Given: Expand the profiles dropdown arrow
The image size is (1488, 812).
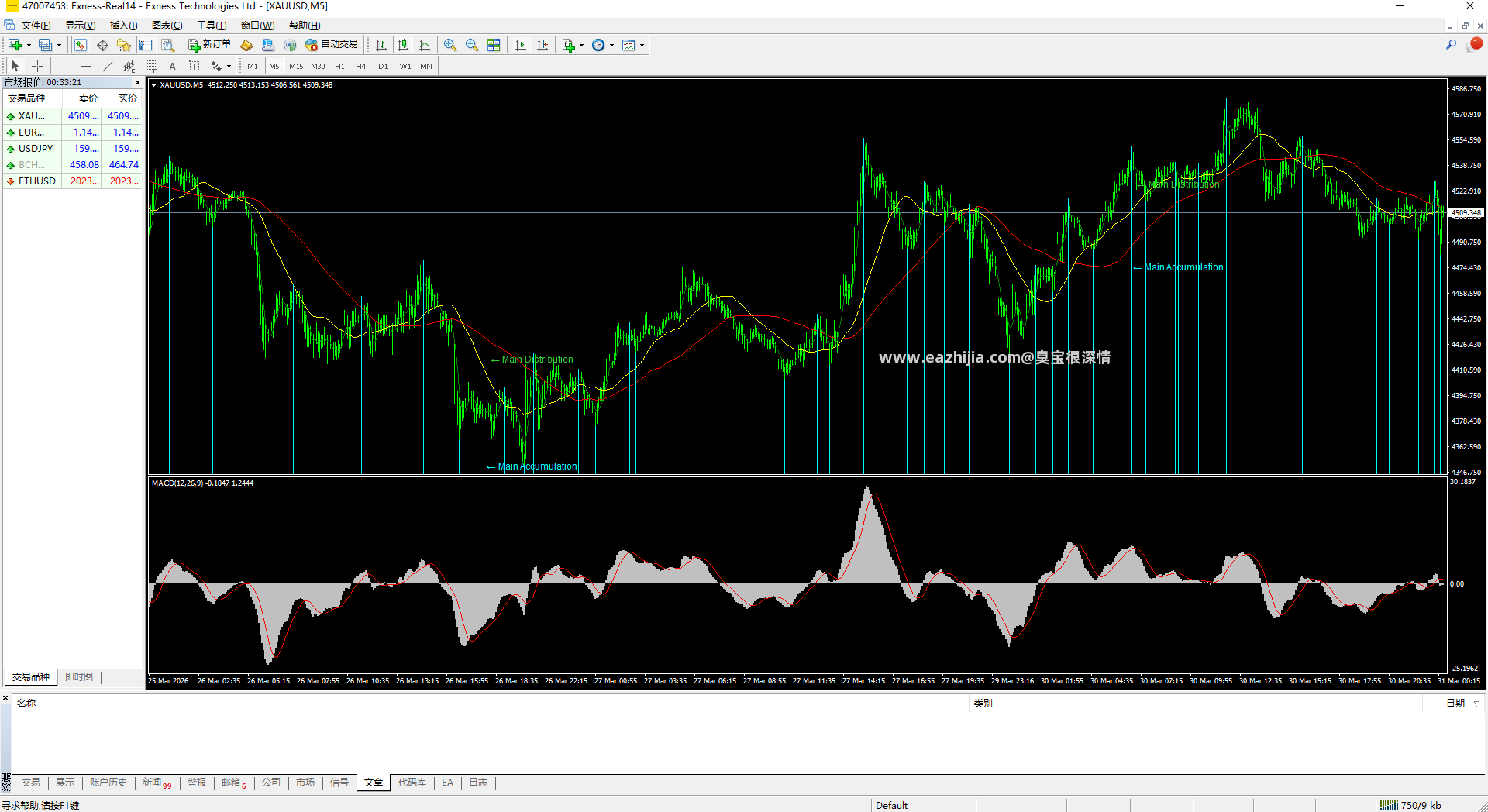Looking at the screenshot, I should (x=59, y=46).
